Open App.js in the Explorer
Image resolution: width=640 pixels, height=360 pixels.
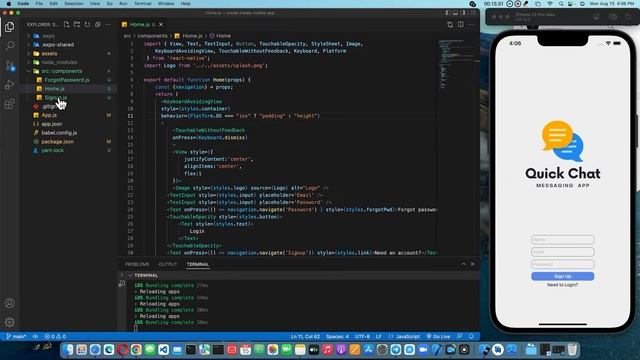pyautogui.click(x=49, y=115)
